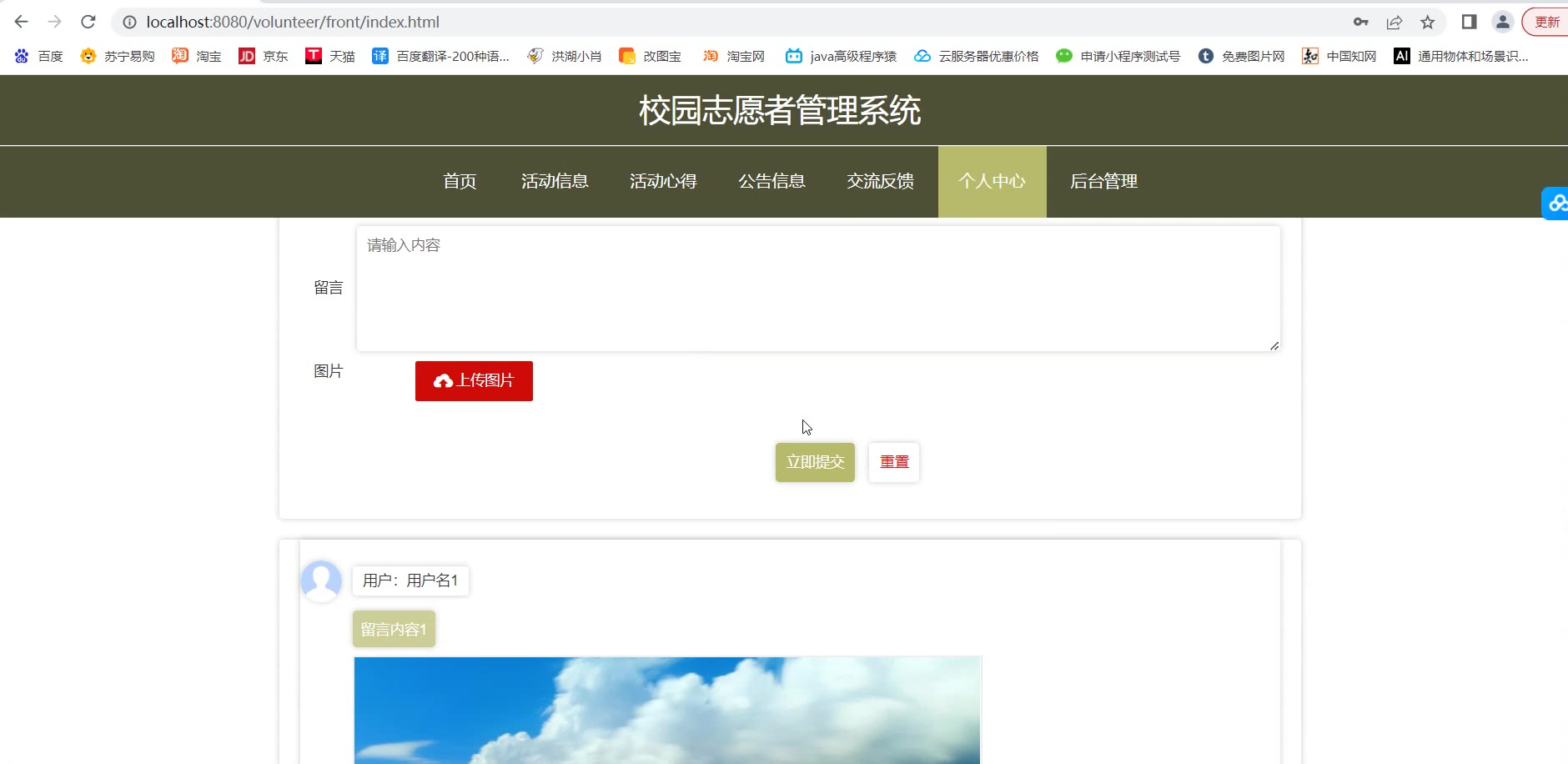1568x764 pixels.
Task: Click the 用户：用户名1 label
Action: point(410,581)
